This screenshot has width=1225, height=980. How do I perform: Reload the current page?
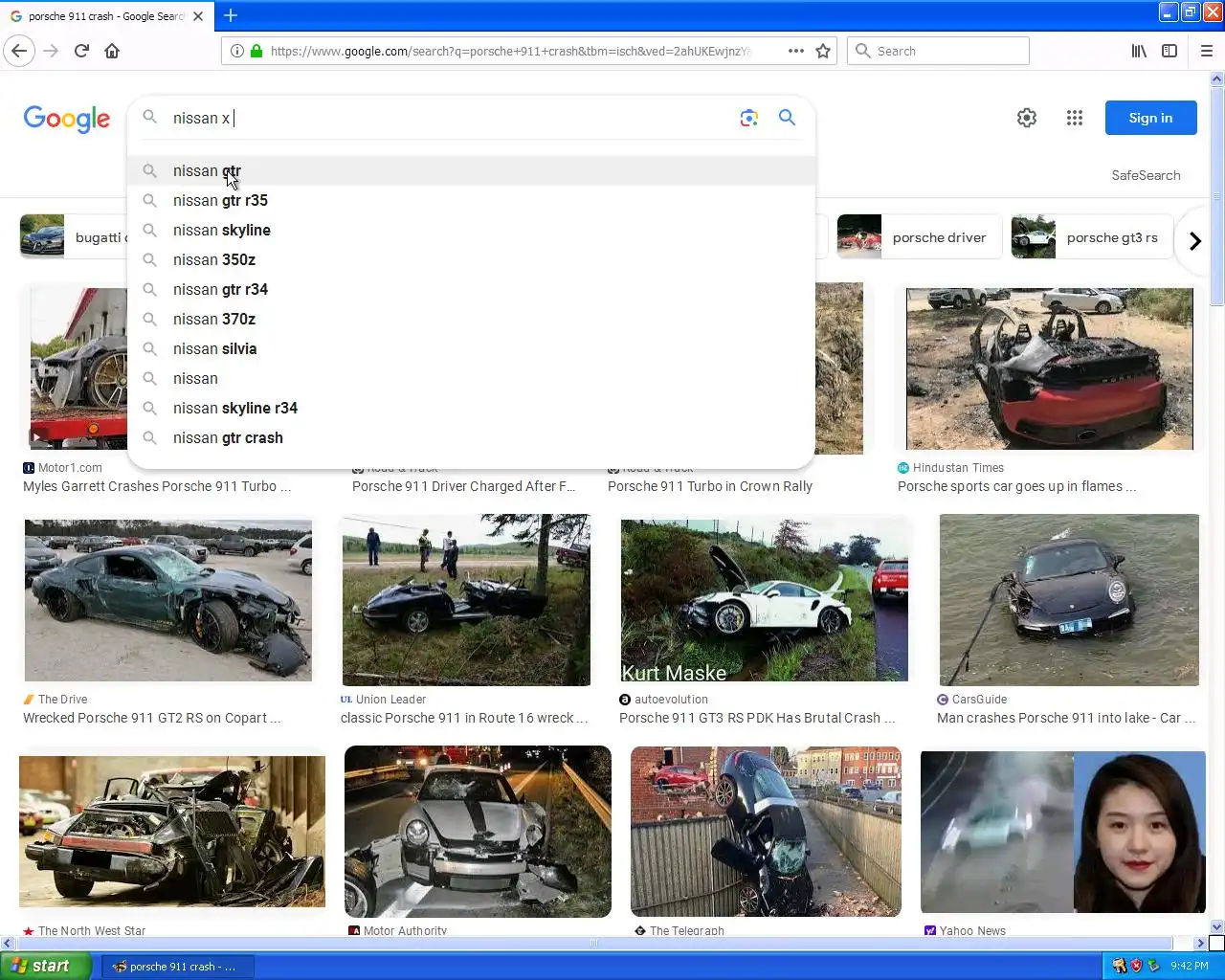point(81,51)
